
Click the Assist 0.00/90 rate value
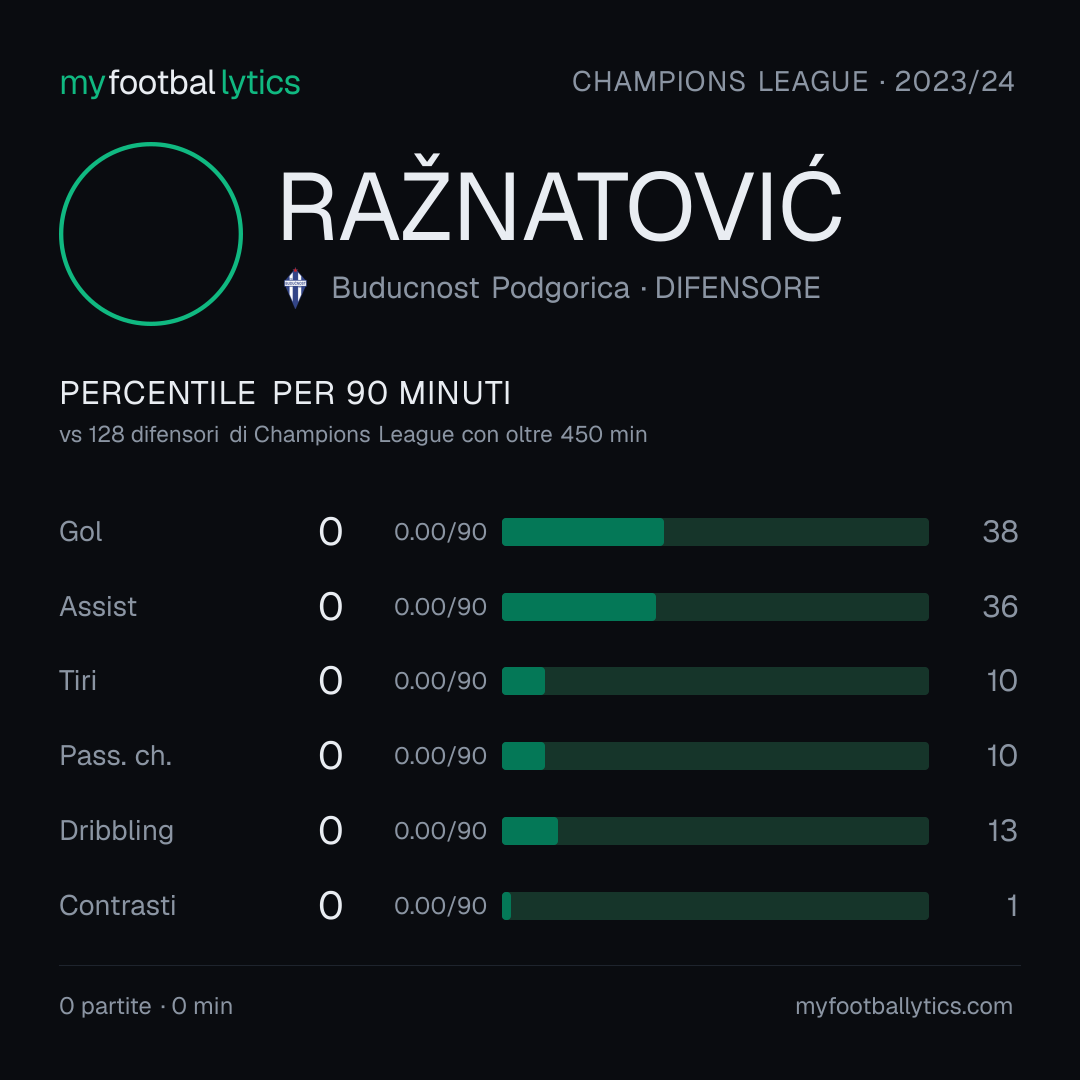pos(440,607)
